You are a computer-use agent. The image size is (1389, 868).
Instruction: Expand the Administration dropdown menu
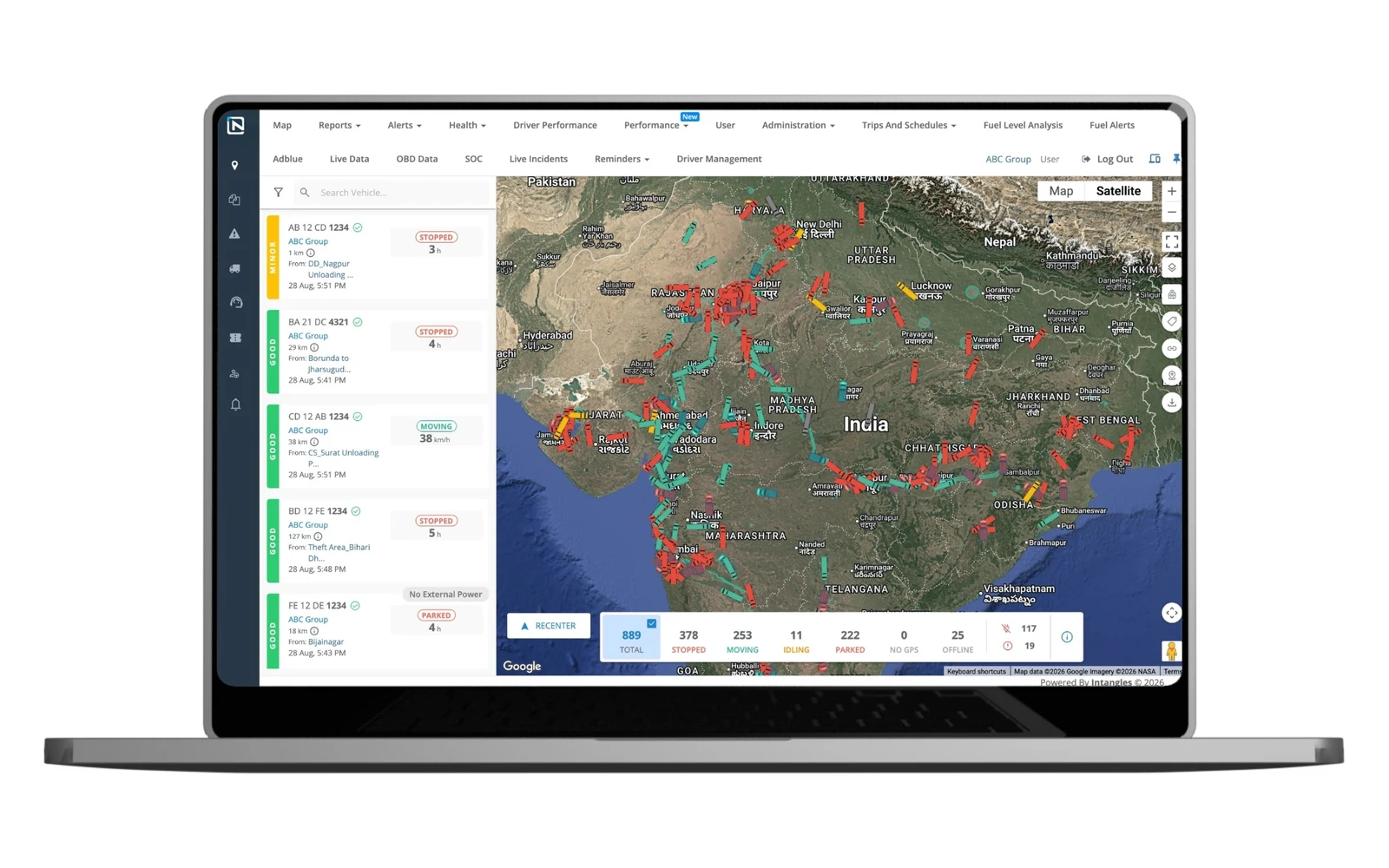[x=799, y=125]
